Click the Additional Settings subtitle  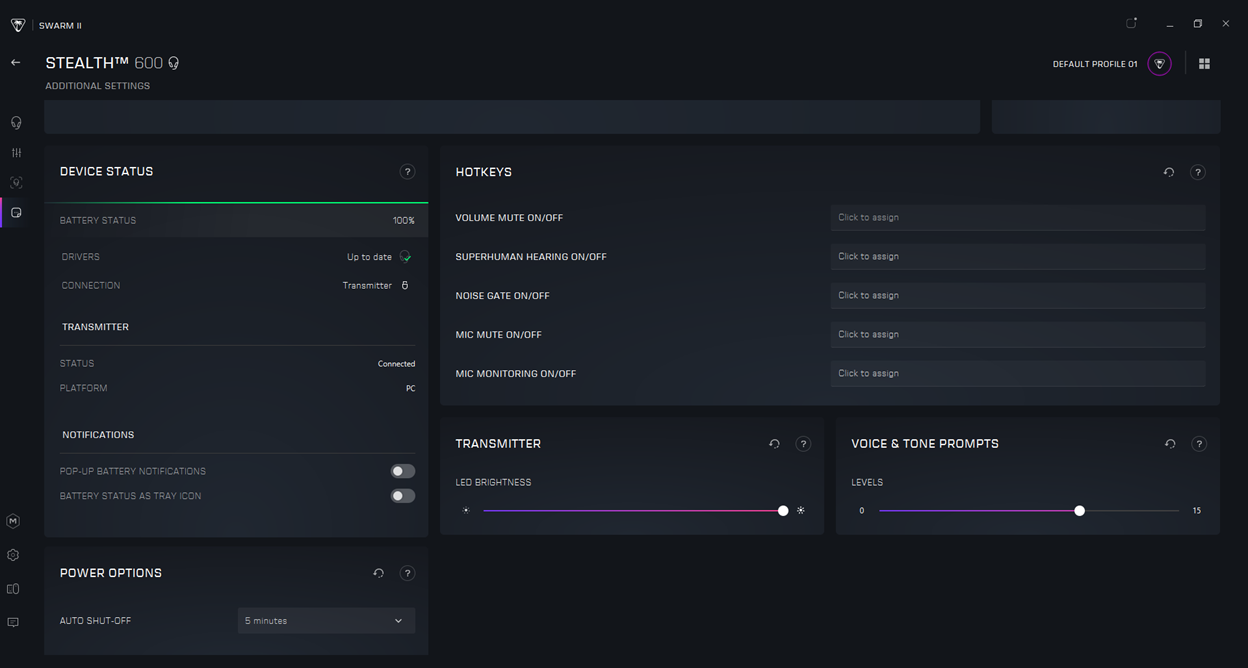[98, 86]
